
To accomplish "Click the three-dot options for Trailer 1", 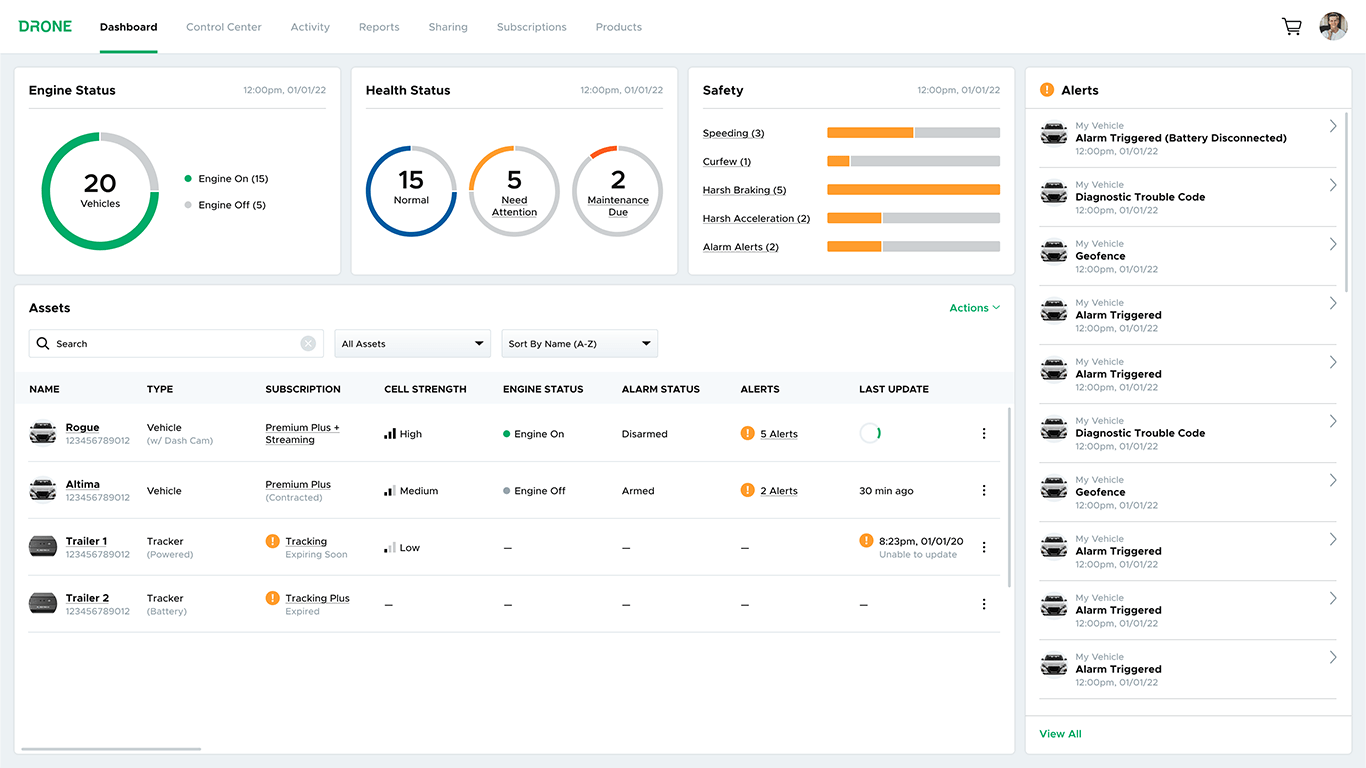I will tap(983, 547).
